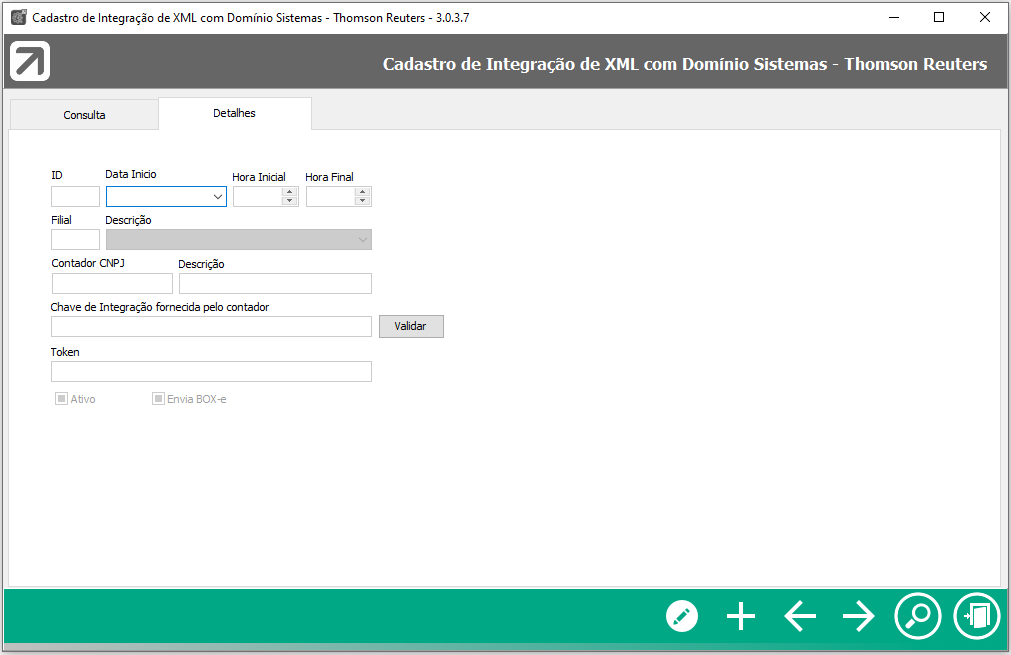
Task: Click the arrow logo in header
Action: click(x=30, y=63)
